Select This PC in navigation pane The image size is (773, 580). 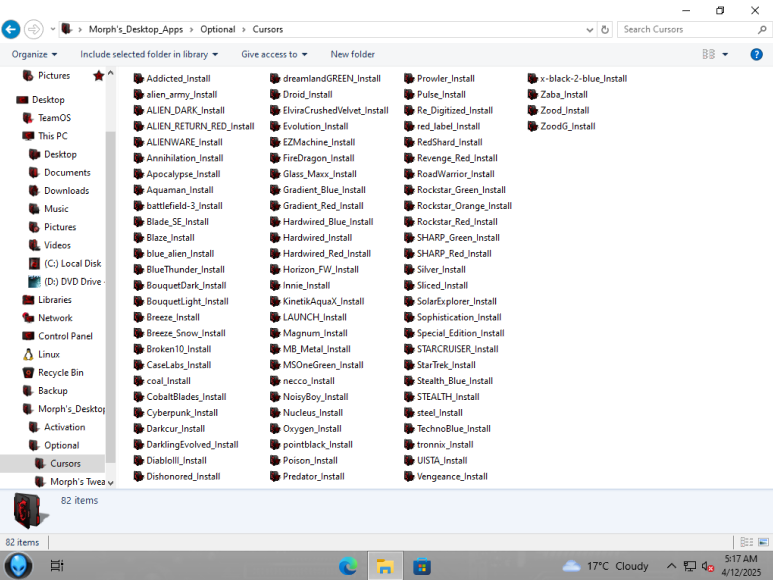pyautogui.click(x=53, y=136)
